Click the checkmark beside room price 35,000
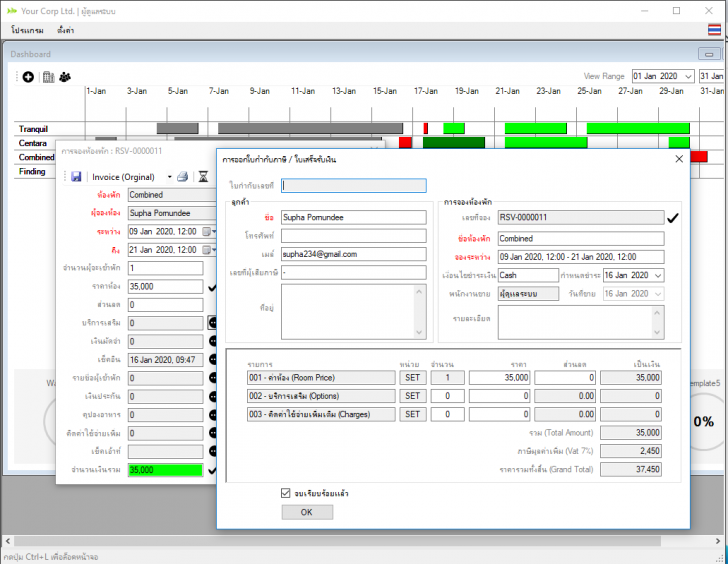Screen dimensions: 728x564 coord(213,287)
